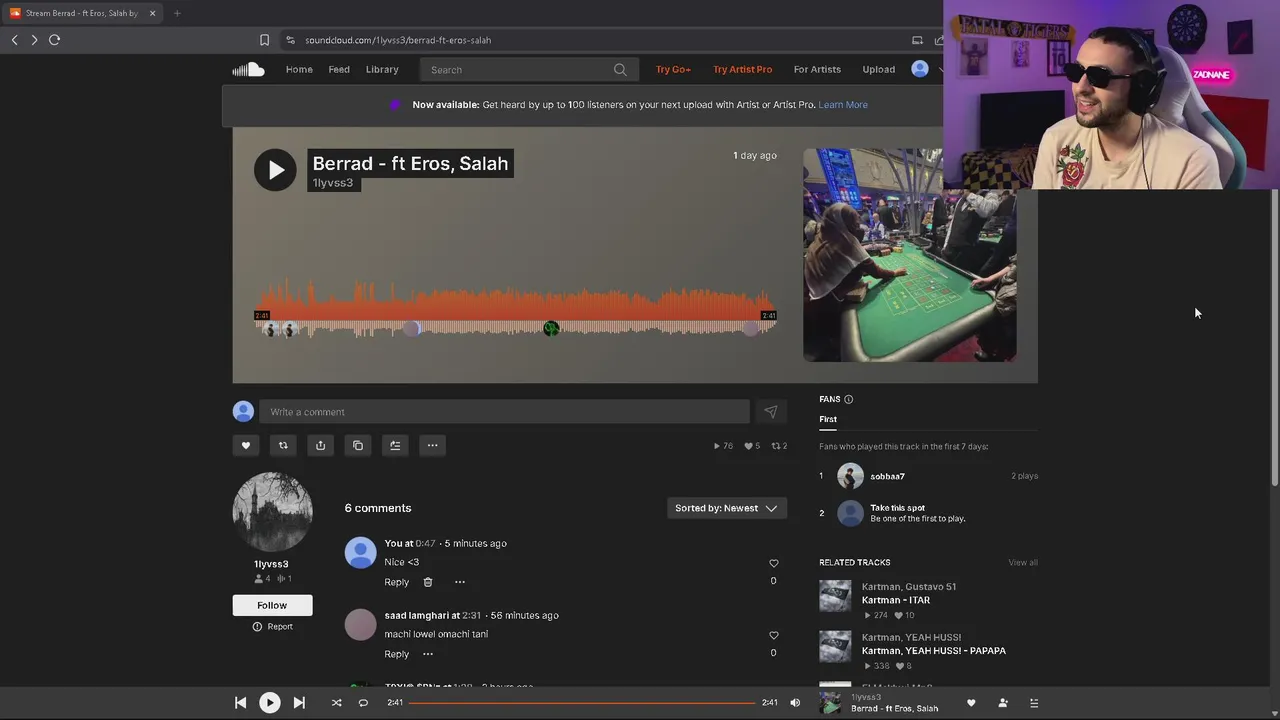This screenshot has height=720, width=1280.
Task: Open related track Kartman - ITAR
Action: point(896,600)
